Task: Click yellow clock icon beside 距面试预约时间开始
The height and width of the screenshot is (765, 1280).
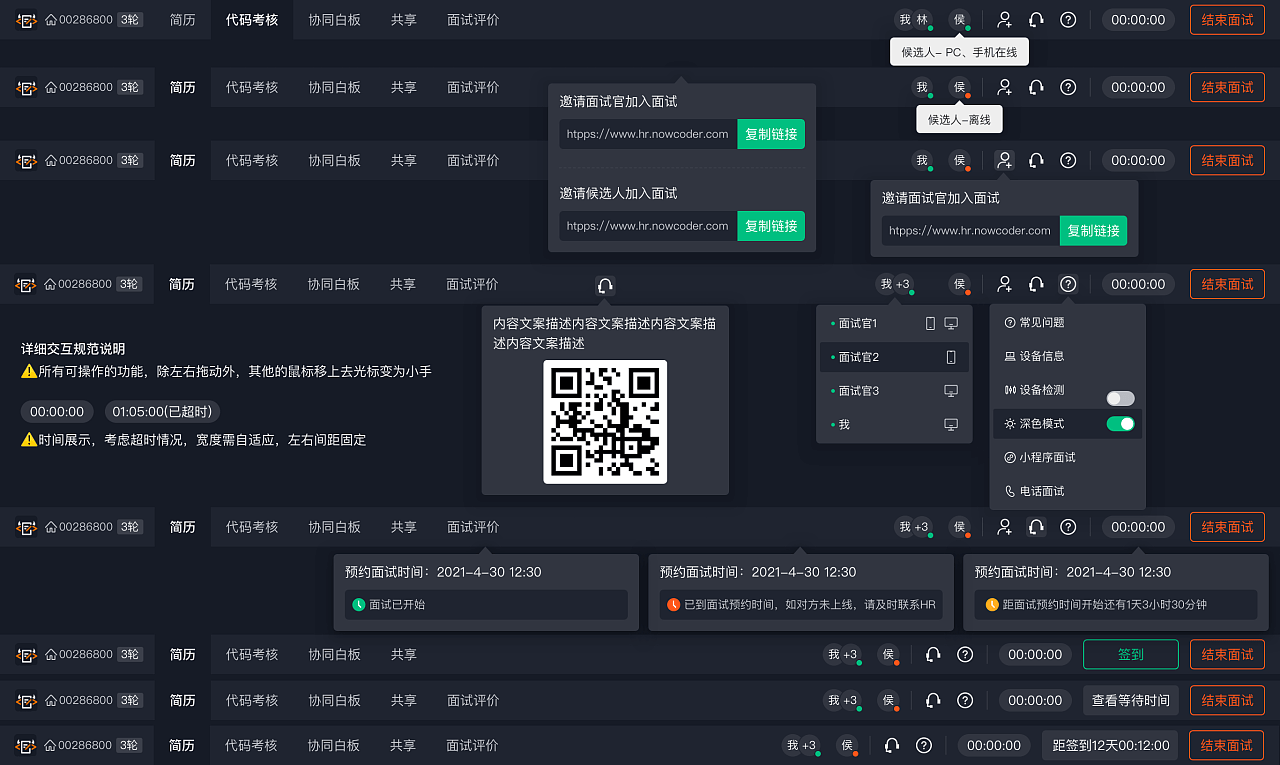Action: (992, 605)
